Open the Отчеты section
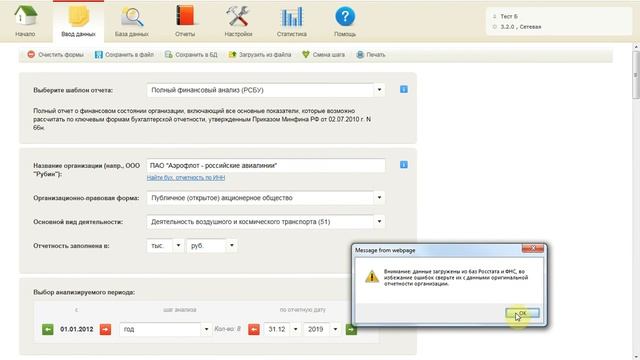Screen dimensions: 640x360 [185, 21]
